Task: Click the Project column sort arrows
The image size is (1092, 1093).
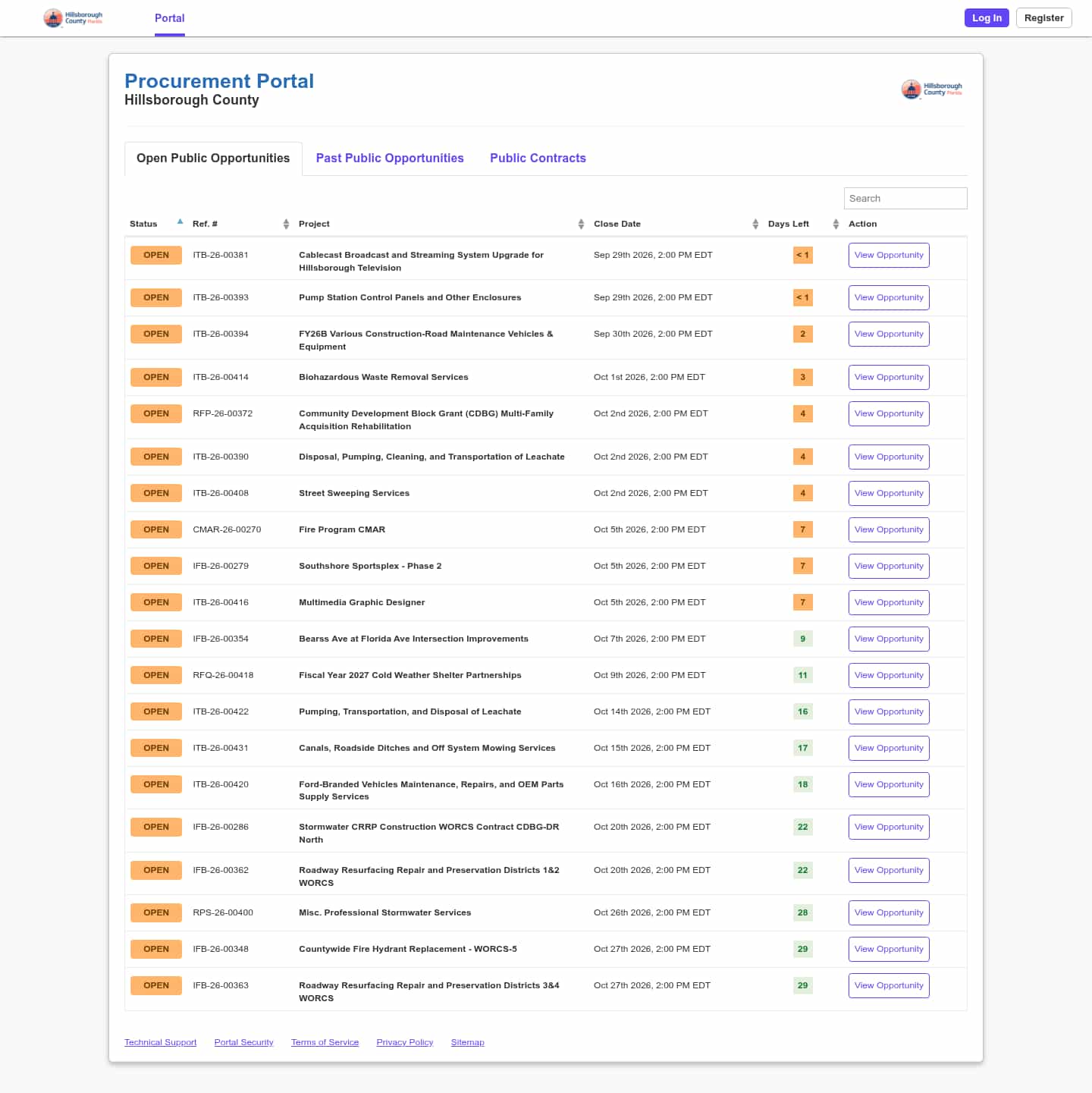Action: point(581,224)
